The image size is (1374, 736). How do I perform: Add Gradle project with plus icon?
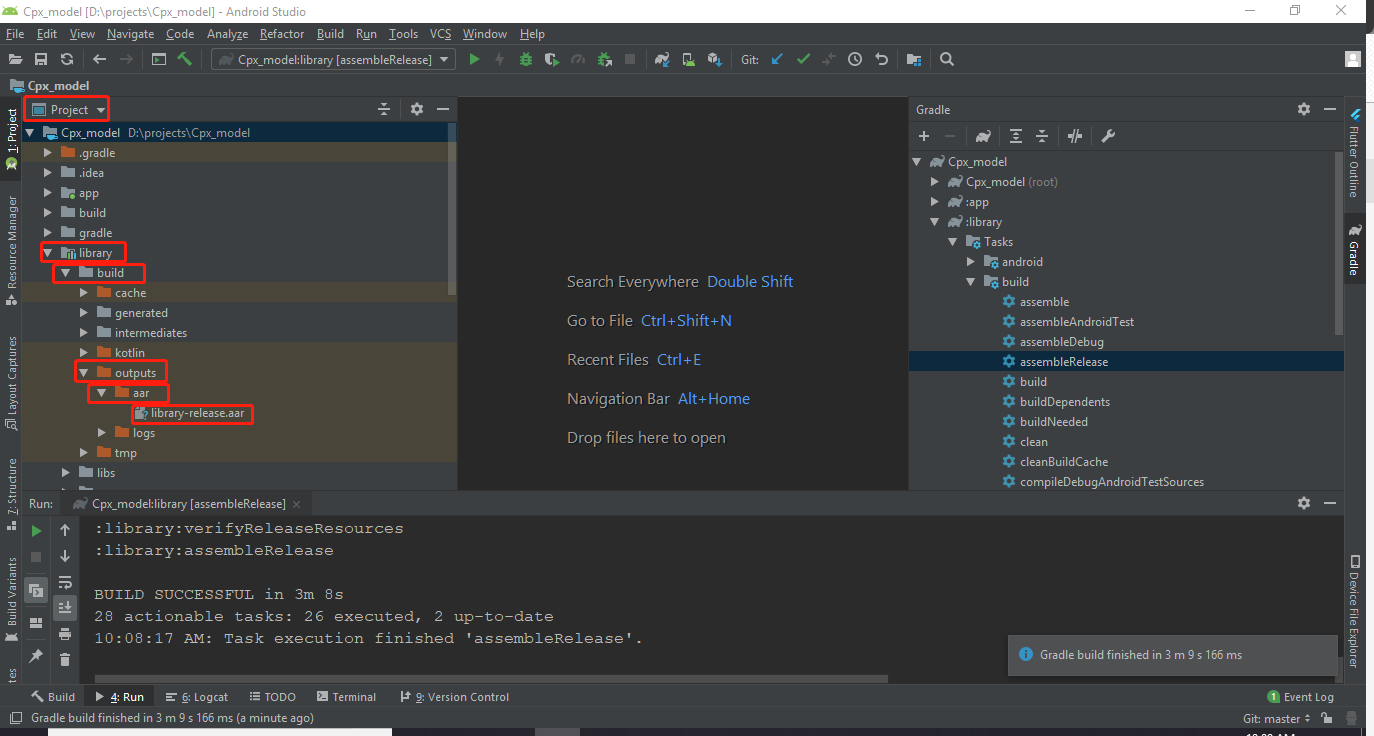[x=924, y=136]
